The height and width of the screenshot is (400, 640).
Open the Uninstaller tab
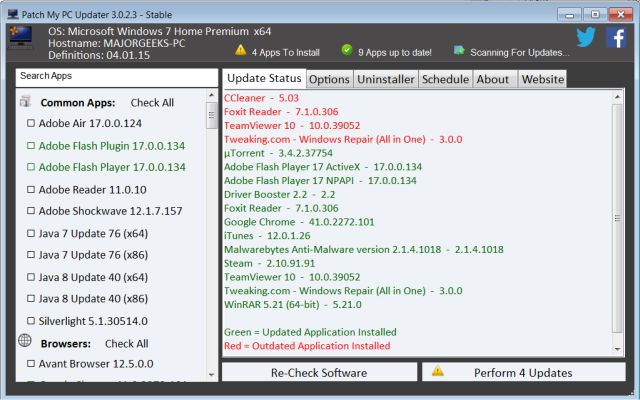click(386, 79)
